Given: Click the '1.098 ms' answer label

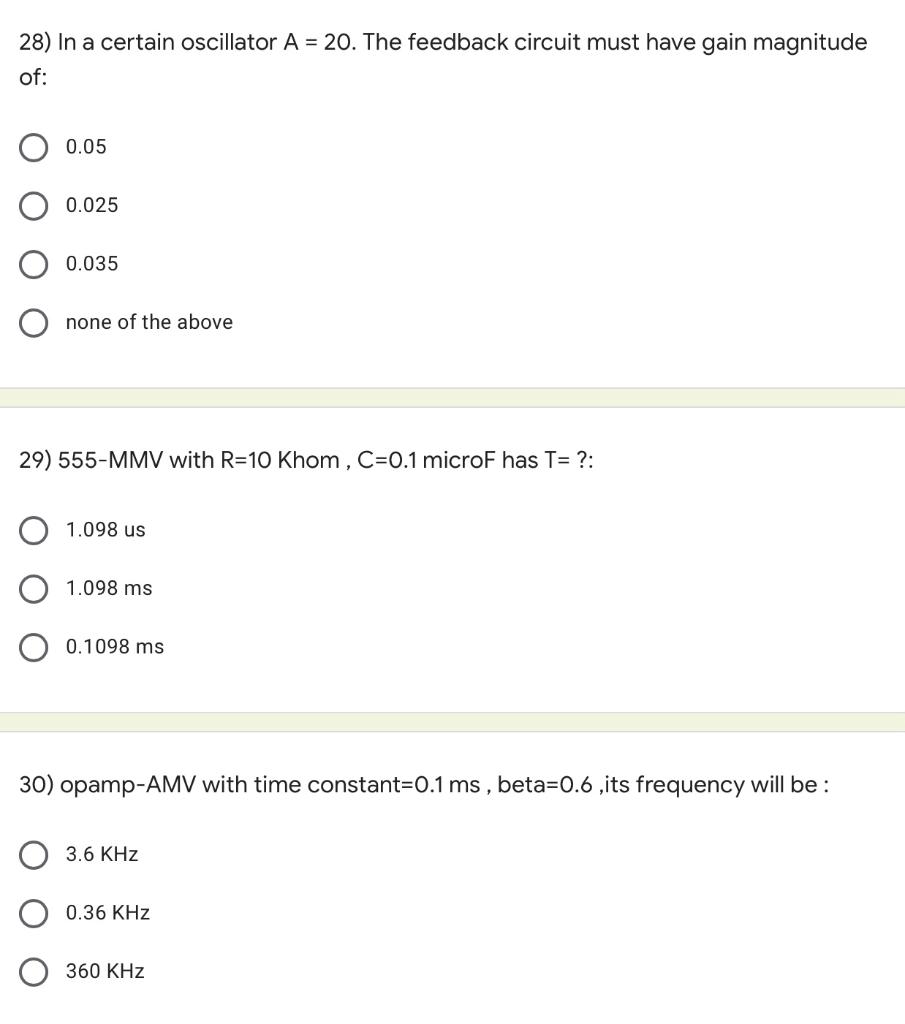Looking at the screenshot, I should [108, 588].
